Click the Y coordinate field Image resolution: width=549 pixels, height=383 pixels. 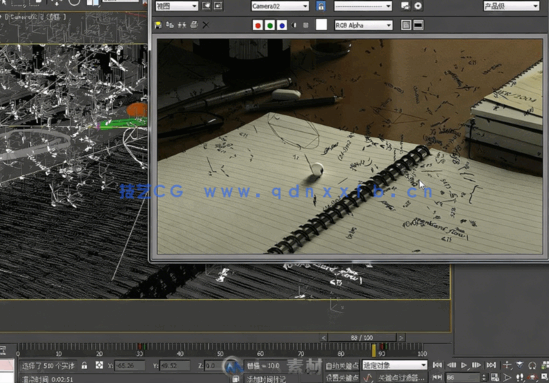point(174,366)
